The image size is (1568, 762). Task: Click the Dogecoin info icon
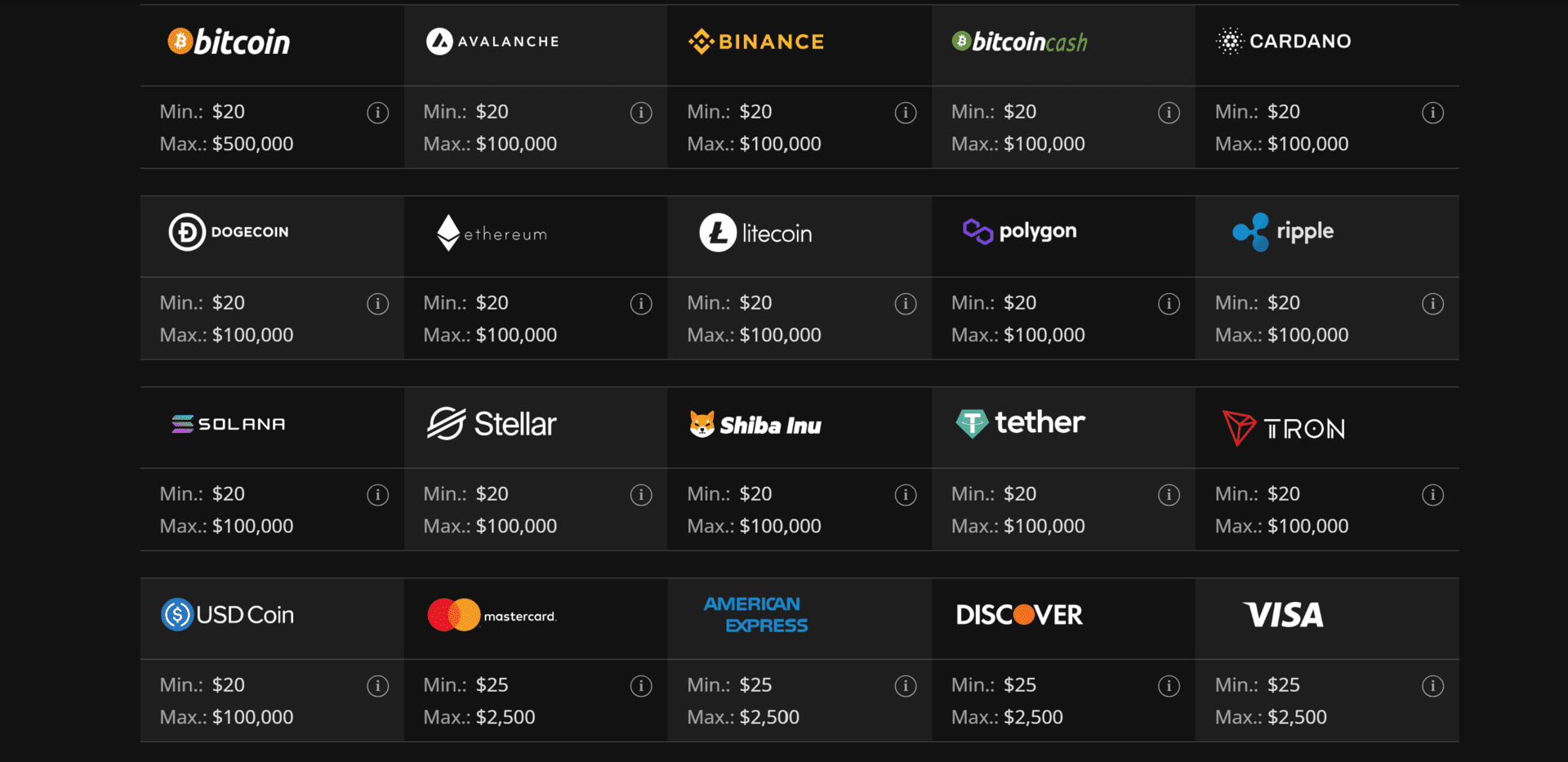377,304
